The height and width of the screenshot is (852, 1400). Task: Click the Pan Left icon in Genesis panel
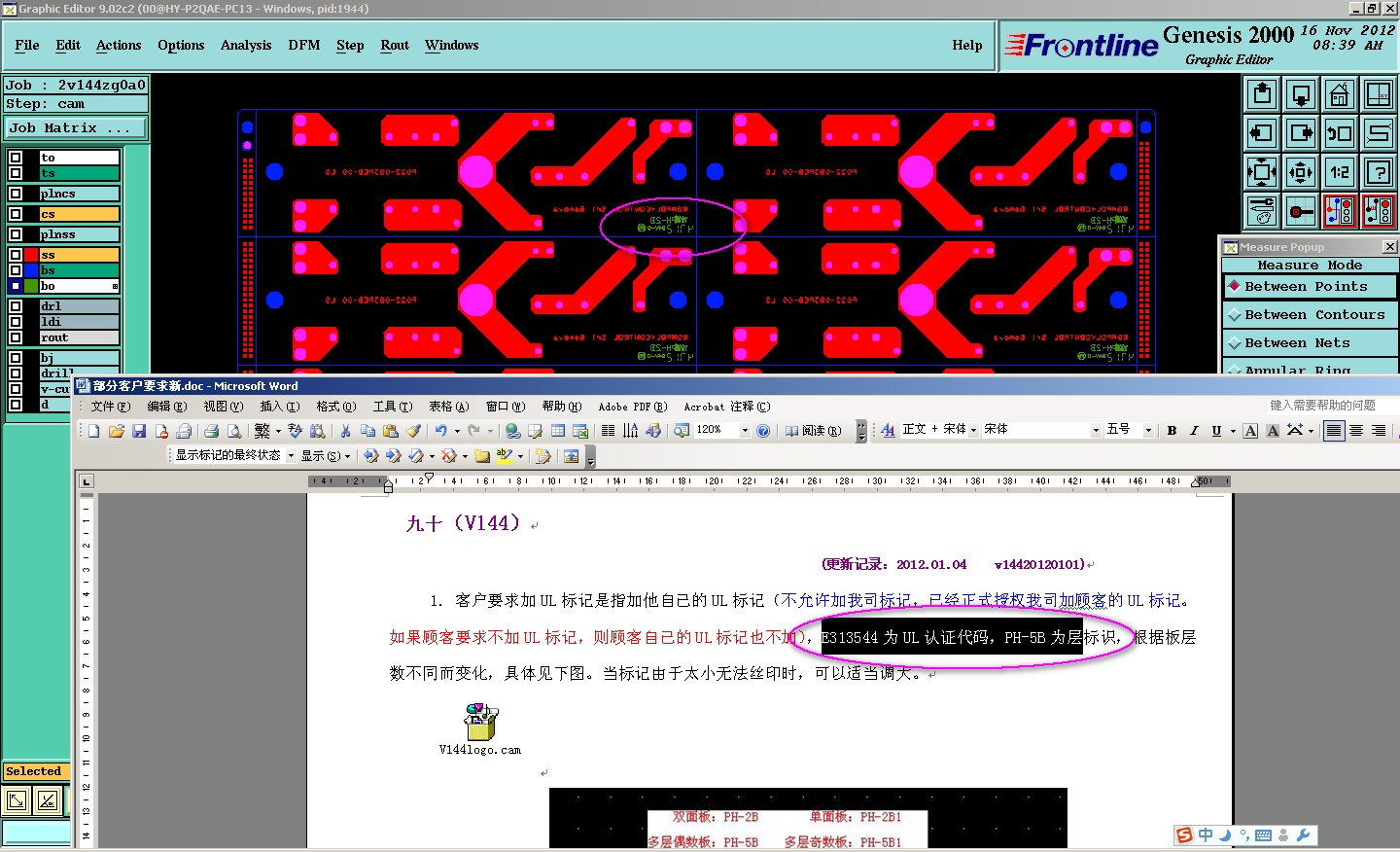(x=1262, y=133)
